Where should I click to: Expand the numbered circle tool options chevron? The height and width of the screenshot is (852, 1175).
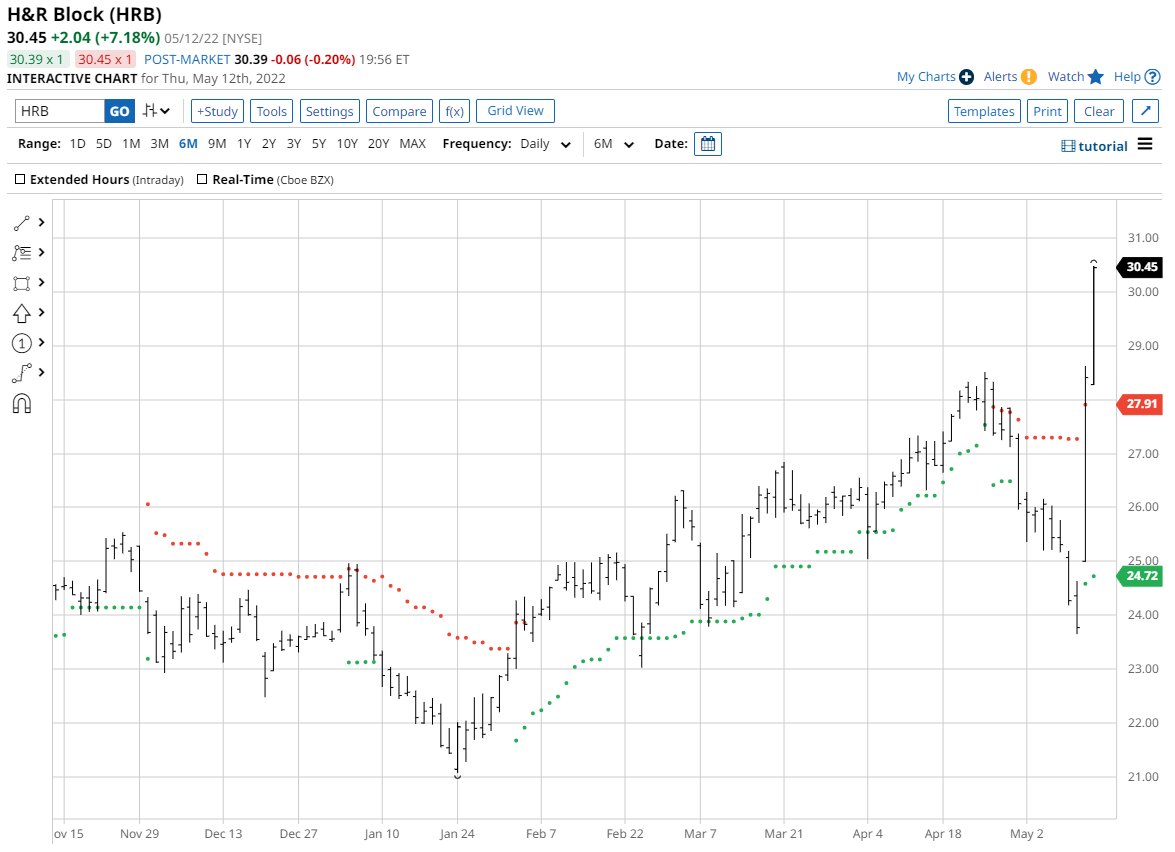(41, 342)
